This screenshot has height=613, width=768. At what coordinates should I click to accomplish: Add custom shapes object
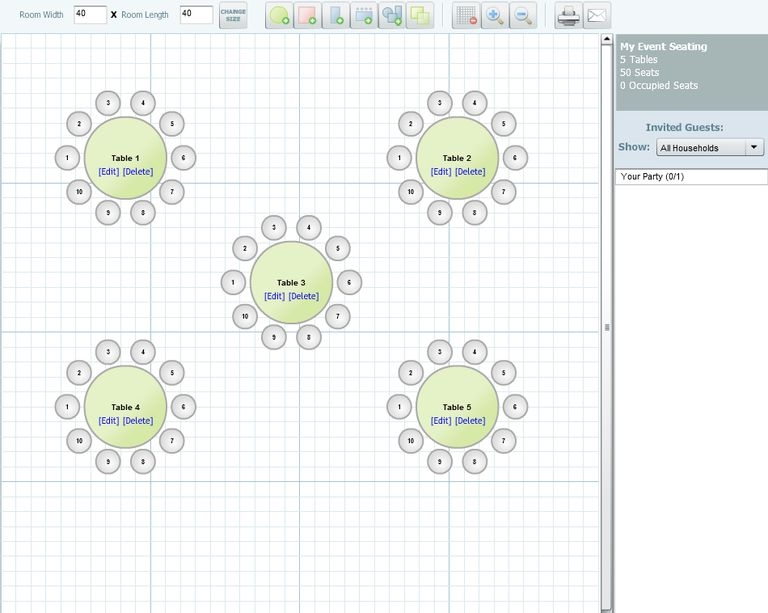tap(391, 16)
